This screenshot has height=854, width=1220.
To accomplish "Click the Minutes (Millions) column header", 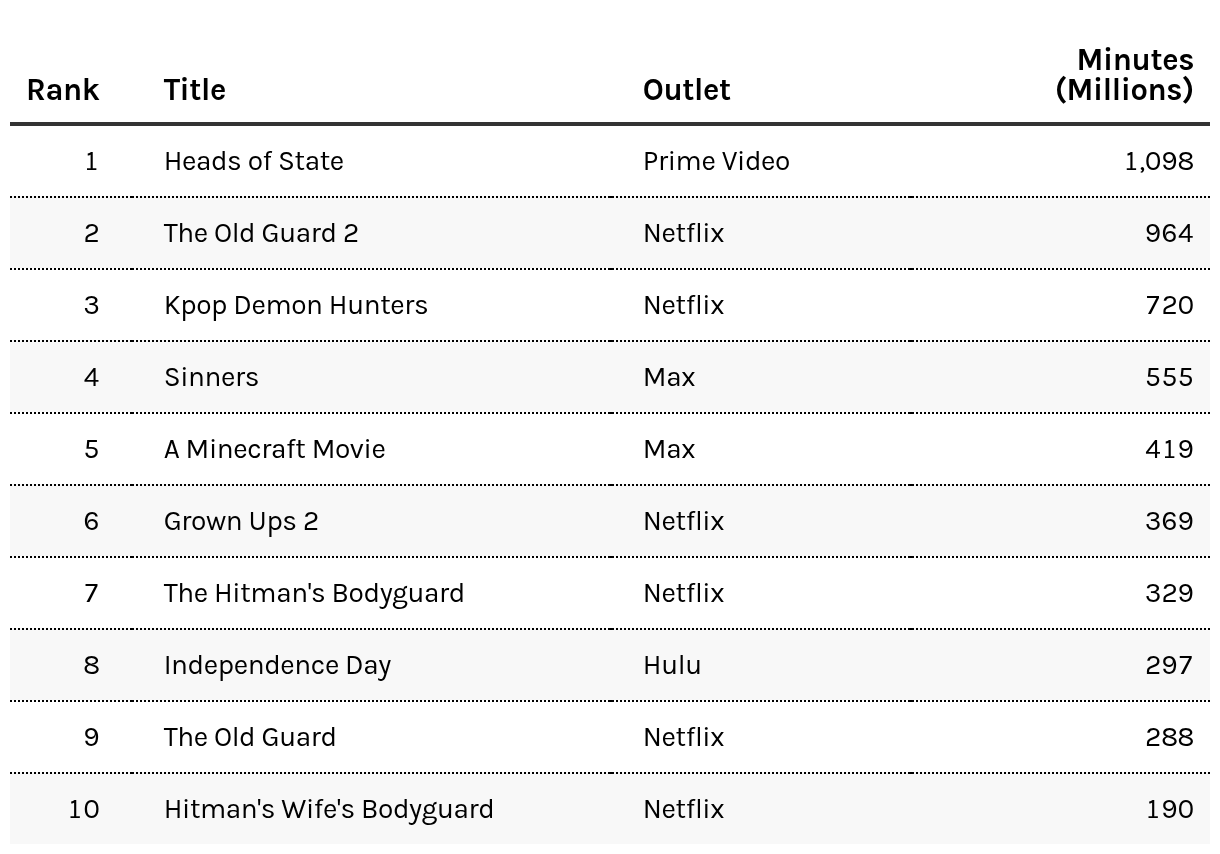I will (1124, 75).
